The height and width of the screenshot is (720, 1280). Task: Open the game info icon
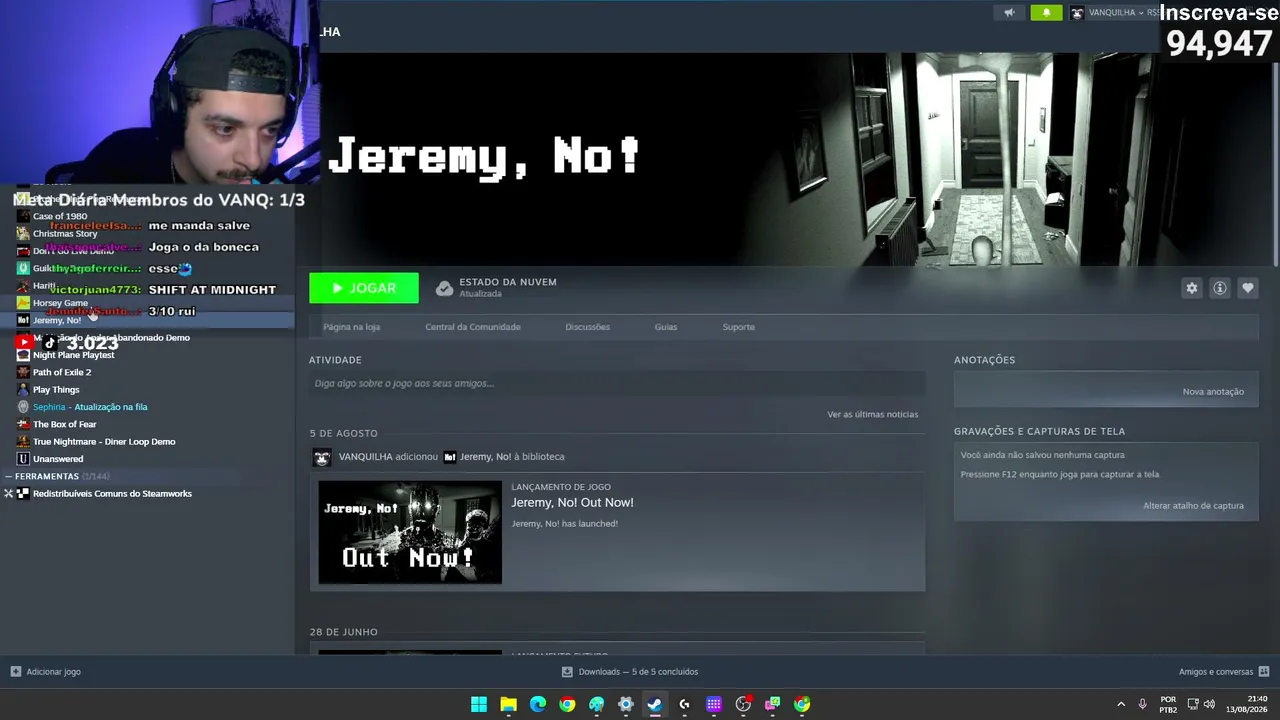pos(1219,288)
